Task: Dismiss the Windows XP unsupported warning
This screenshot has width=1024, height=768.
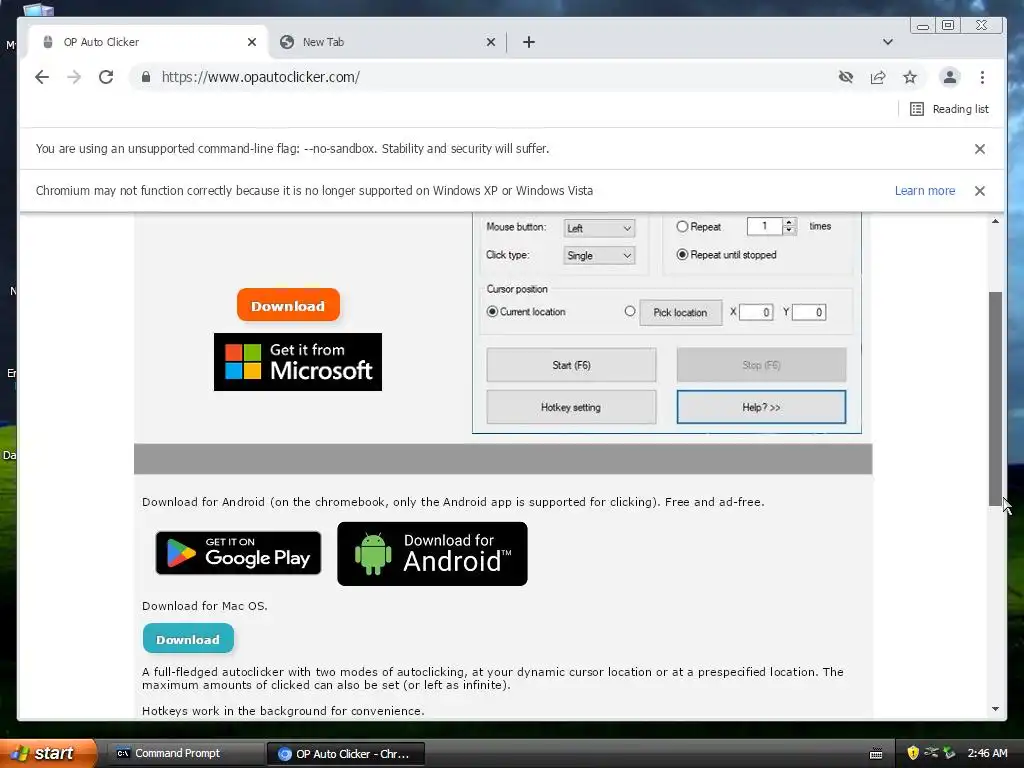Action: tap(980, 191)
